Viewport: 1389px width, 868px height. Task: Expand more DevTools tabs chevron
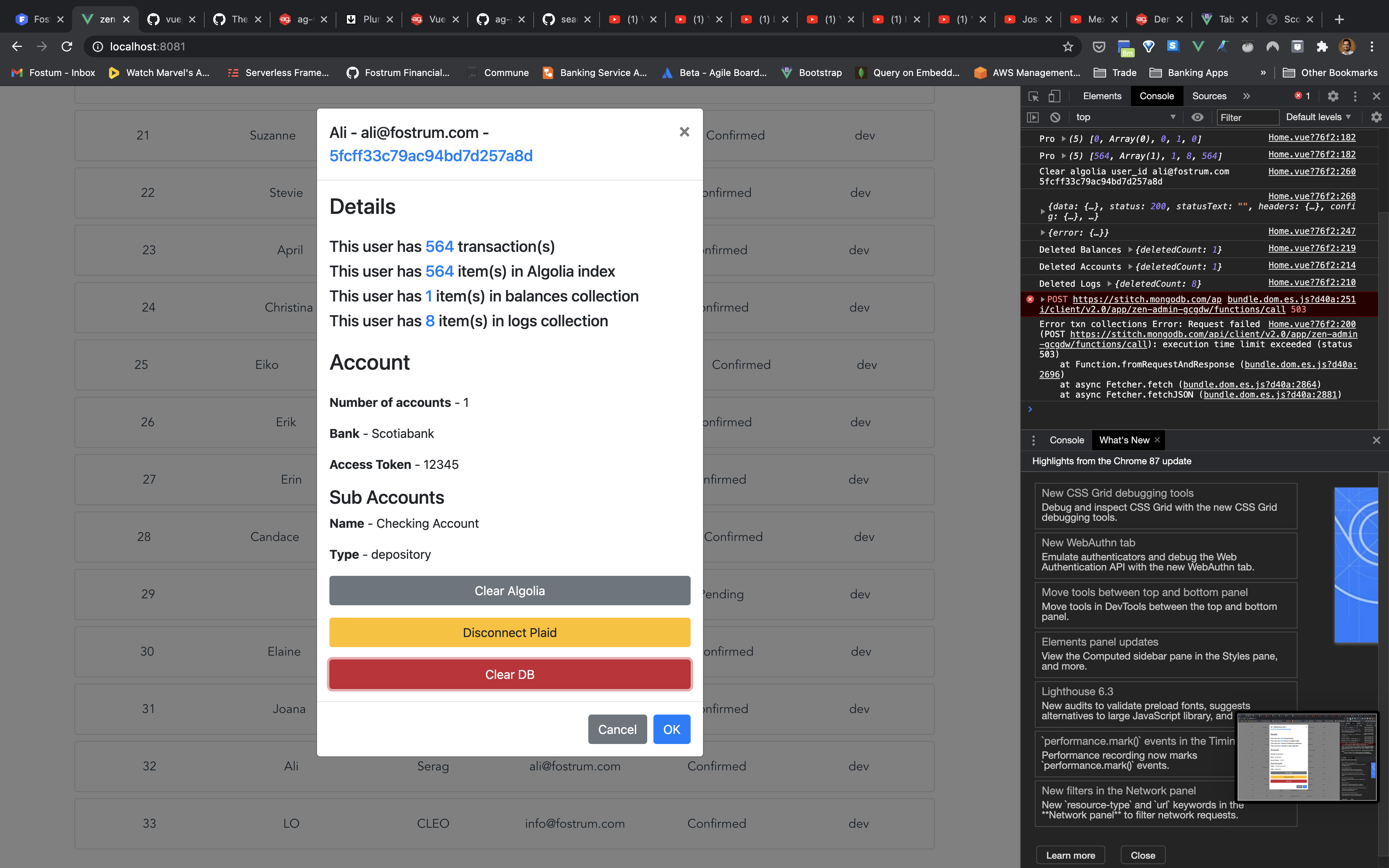[1246, 96]
